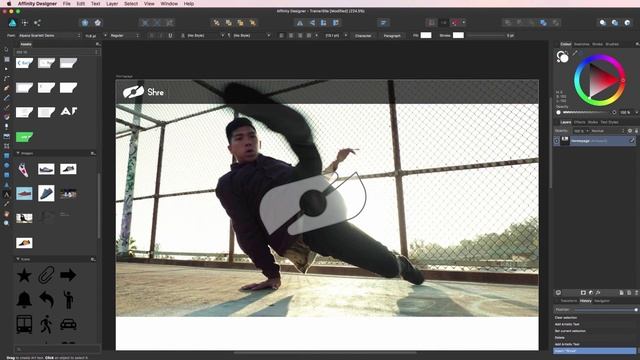Switch to the Draw persona
The height and width of the screenshot is (360, 640).
coord(13,23)
